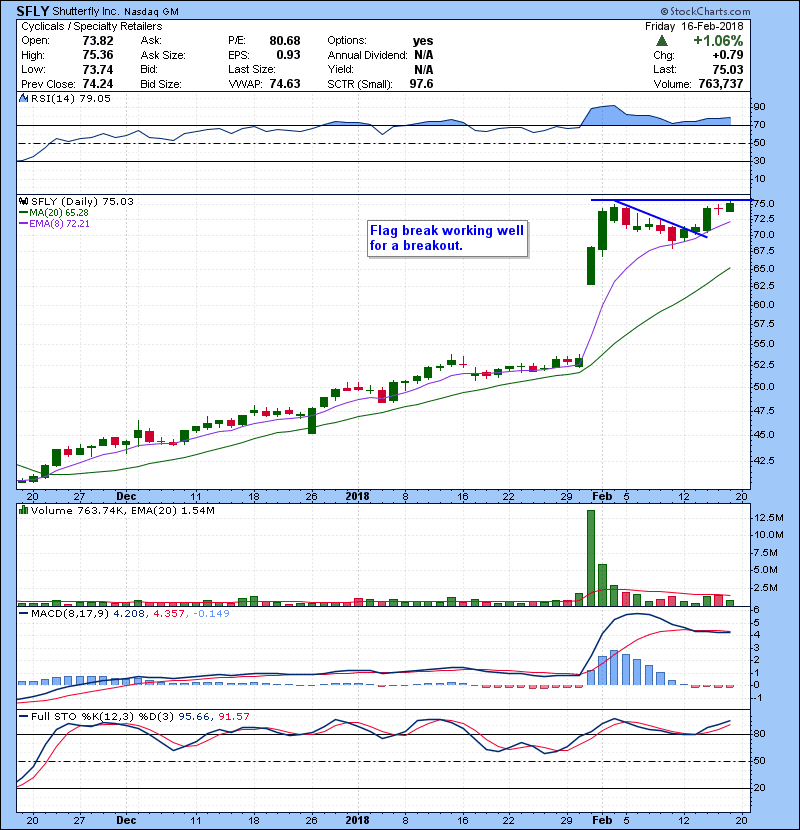Click the Bid Size label
The height and width of the screenshot is (830, 800).
pyautogui.click(x=161, y=84)
